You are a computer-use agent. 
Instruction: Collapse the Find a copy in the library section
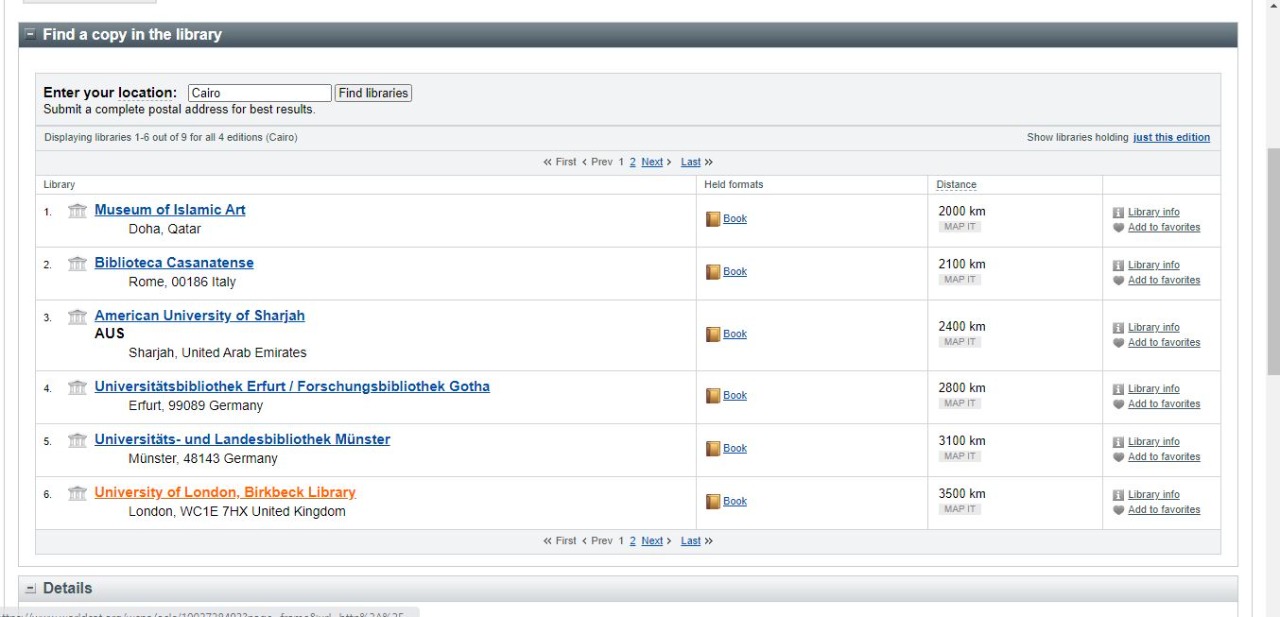tap(30, 35)
